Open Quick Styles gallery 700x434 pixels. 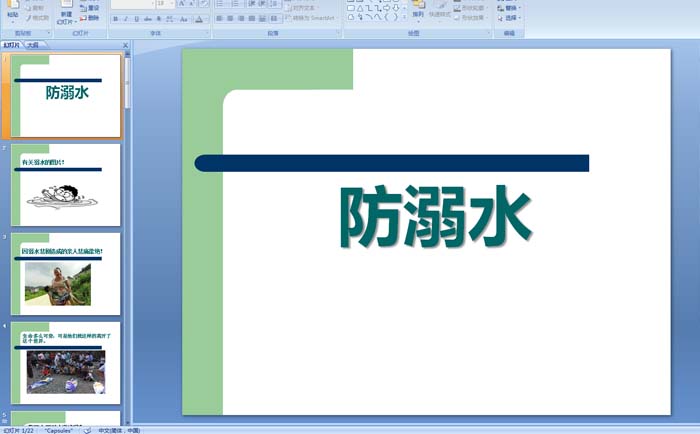coord(440,11)
